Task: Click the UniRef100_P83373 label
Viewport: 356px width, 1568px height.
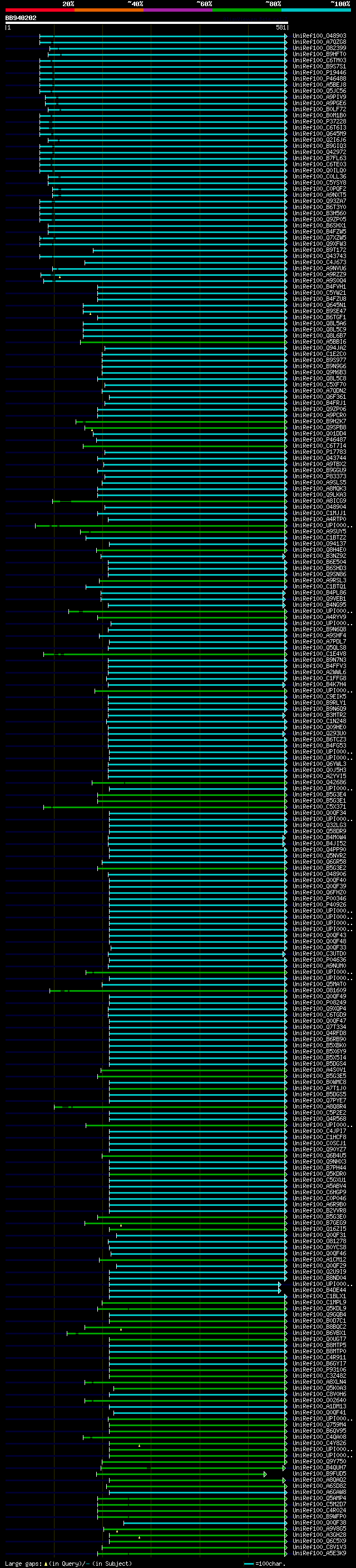Action: tap(319, 476)
